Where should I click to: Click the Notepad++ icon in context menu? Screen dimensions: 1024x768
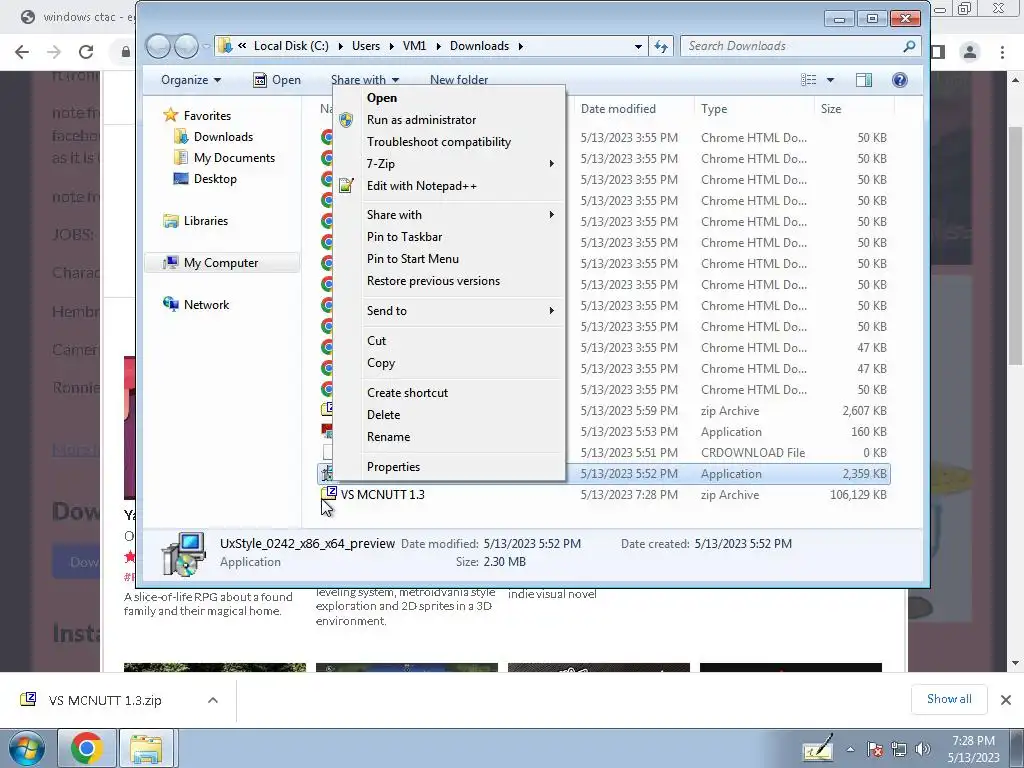[x=346, y=186]
